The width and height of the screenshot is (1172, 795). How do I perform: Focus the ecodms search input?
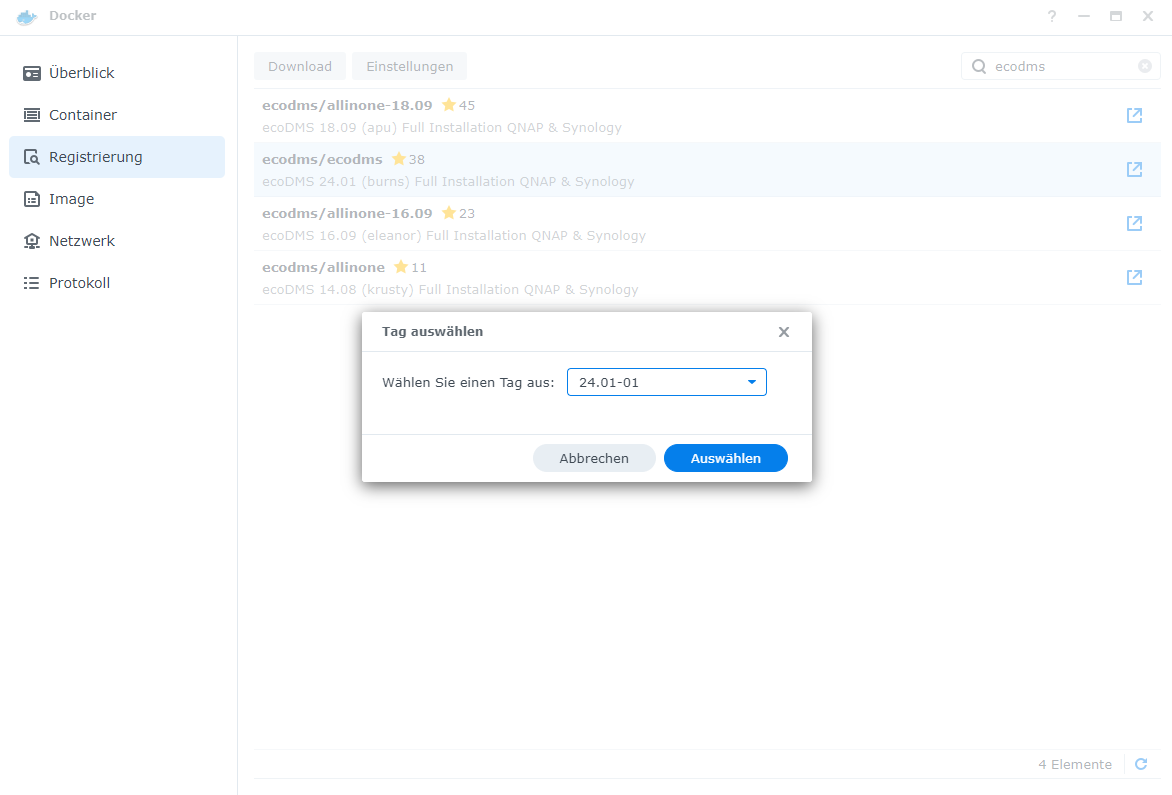coord(1061,66)
